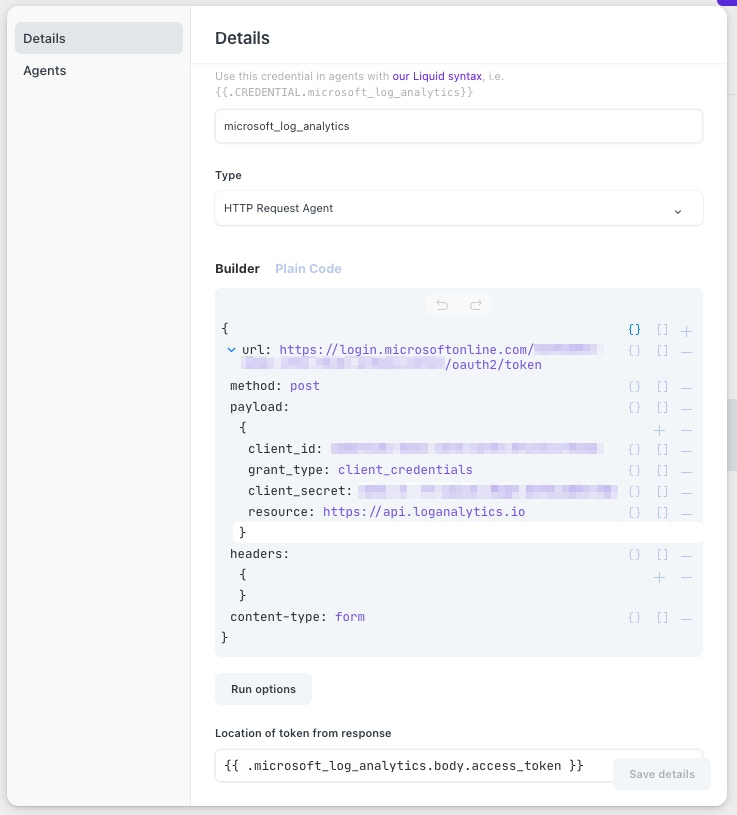Open the Details sidebar item
The width and height of the screenshot is (737, 815).
(45, 38)
